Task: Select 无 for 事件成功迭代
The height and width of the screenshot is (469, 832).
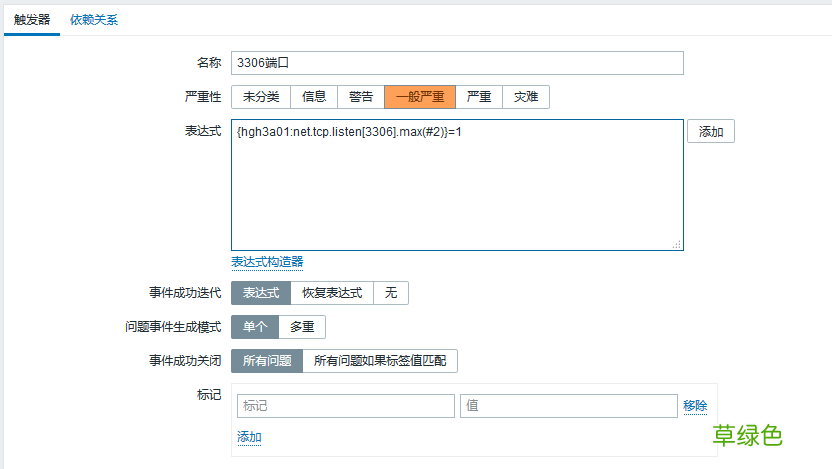Action: [x=391, y=293]
